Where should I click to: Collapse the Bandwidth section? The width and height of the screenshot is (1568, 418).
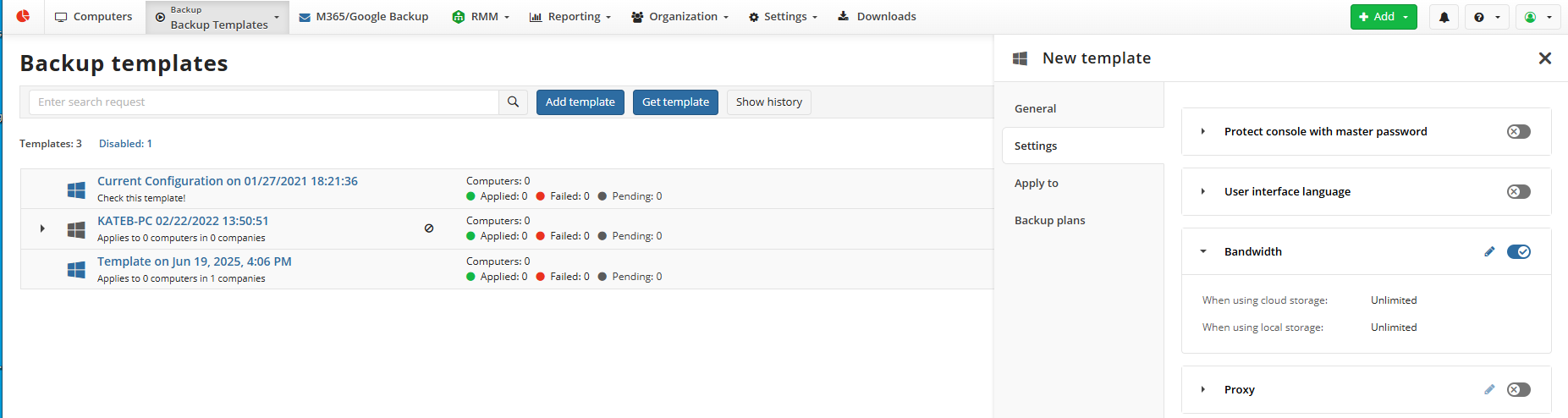(x=1203, y=251)
